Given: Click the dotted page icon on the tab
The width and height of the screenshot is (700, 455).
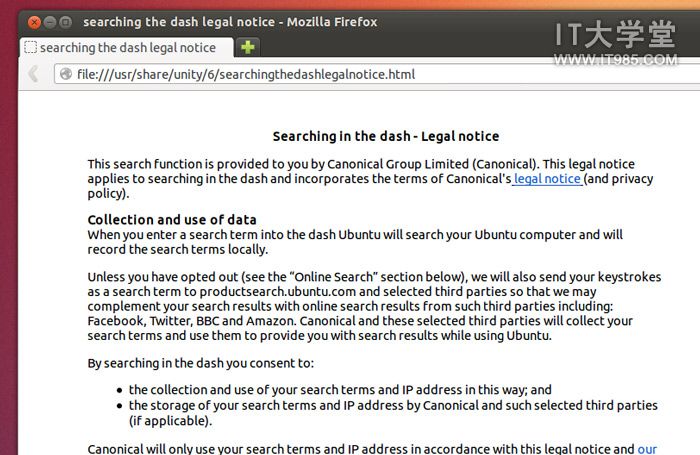Looking at the screenshot, I should [30, 47].
